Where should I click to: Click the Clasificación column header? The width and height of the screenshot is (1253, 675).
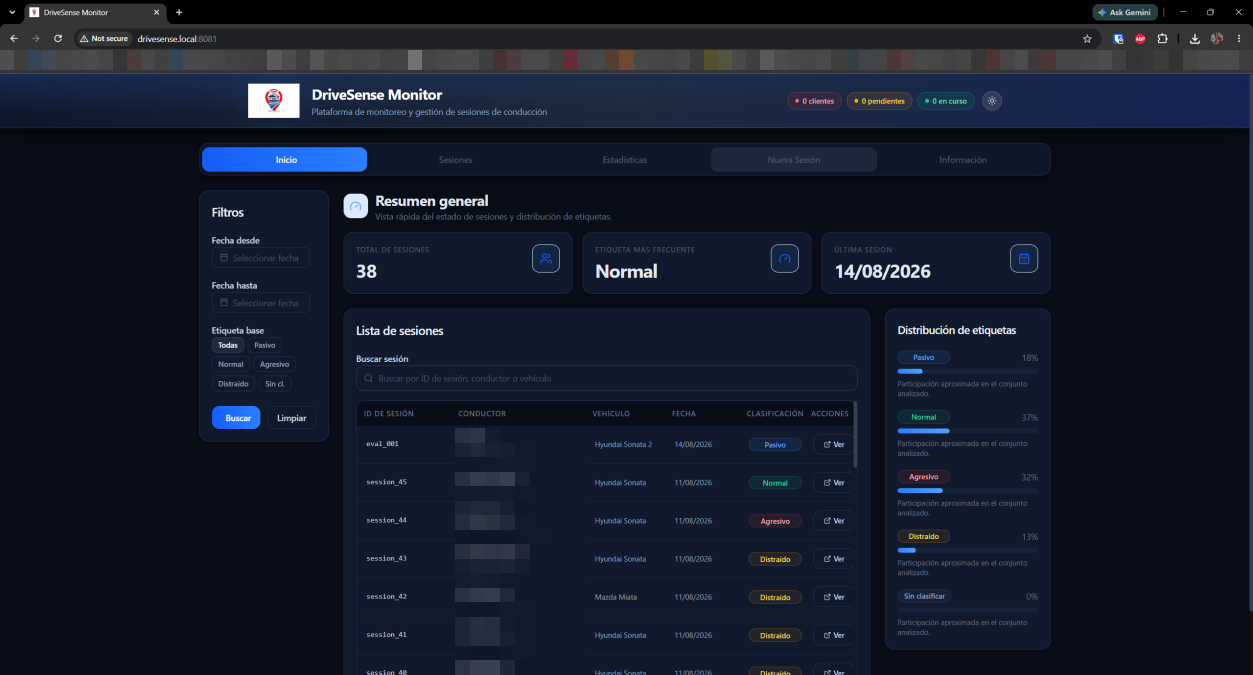[774, 413]
